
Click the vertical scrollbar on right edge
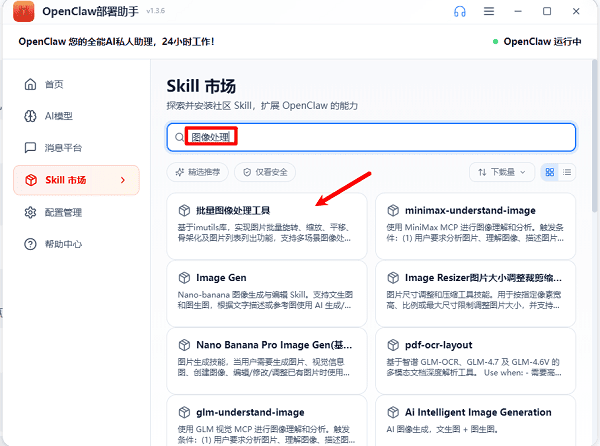(594, 135)
